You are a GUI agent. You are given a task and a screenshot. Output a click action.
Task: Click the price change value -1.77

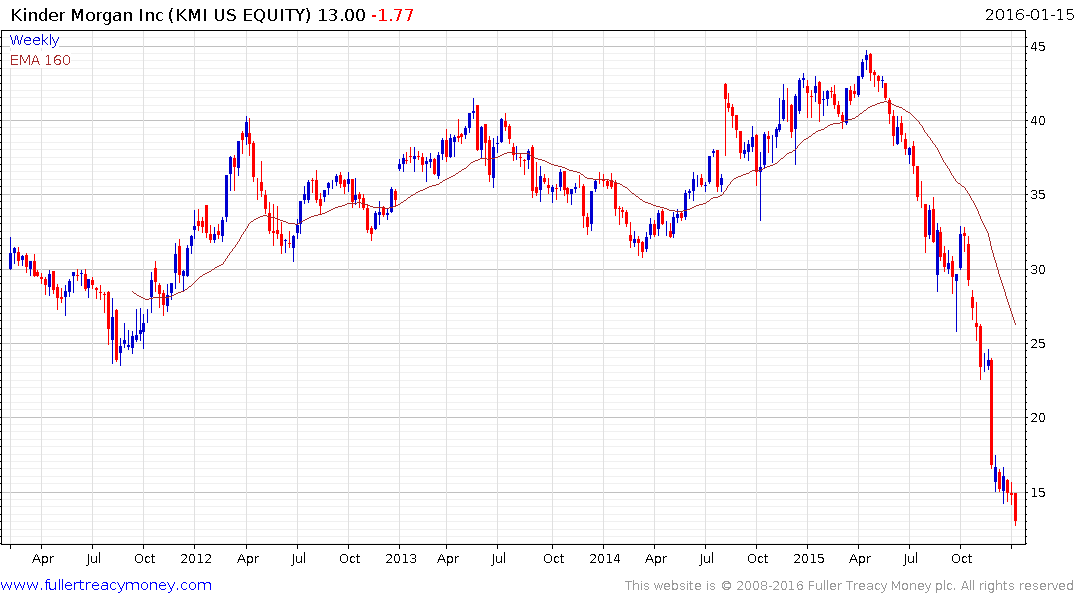pyautogui.click(x=392, y=14)
